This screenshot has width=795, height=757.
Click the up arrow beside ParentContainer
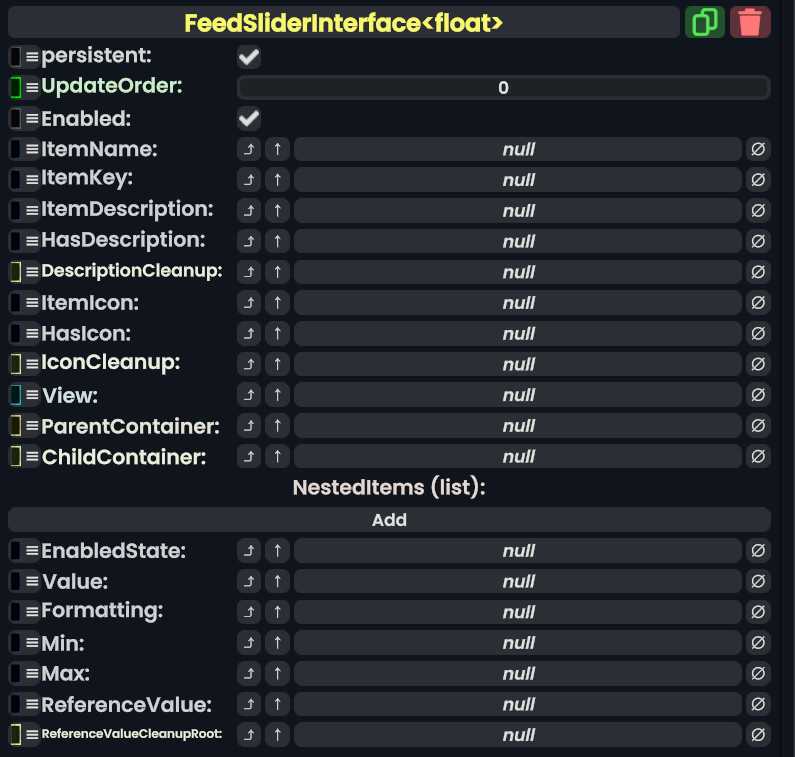[277, 426]
